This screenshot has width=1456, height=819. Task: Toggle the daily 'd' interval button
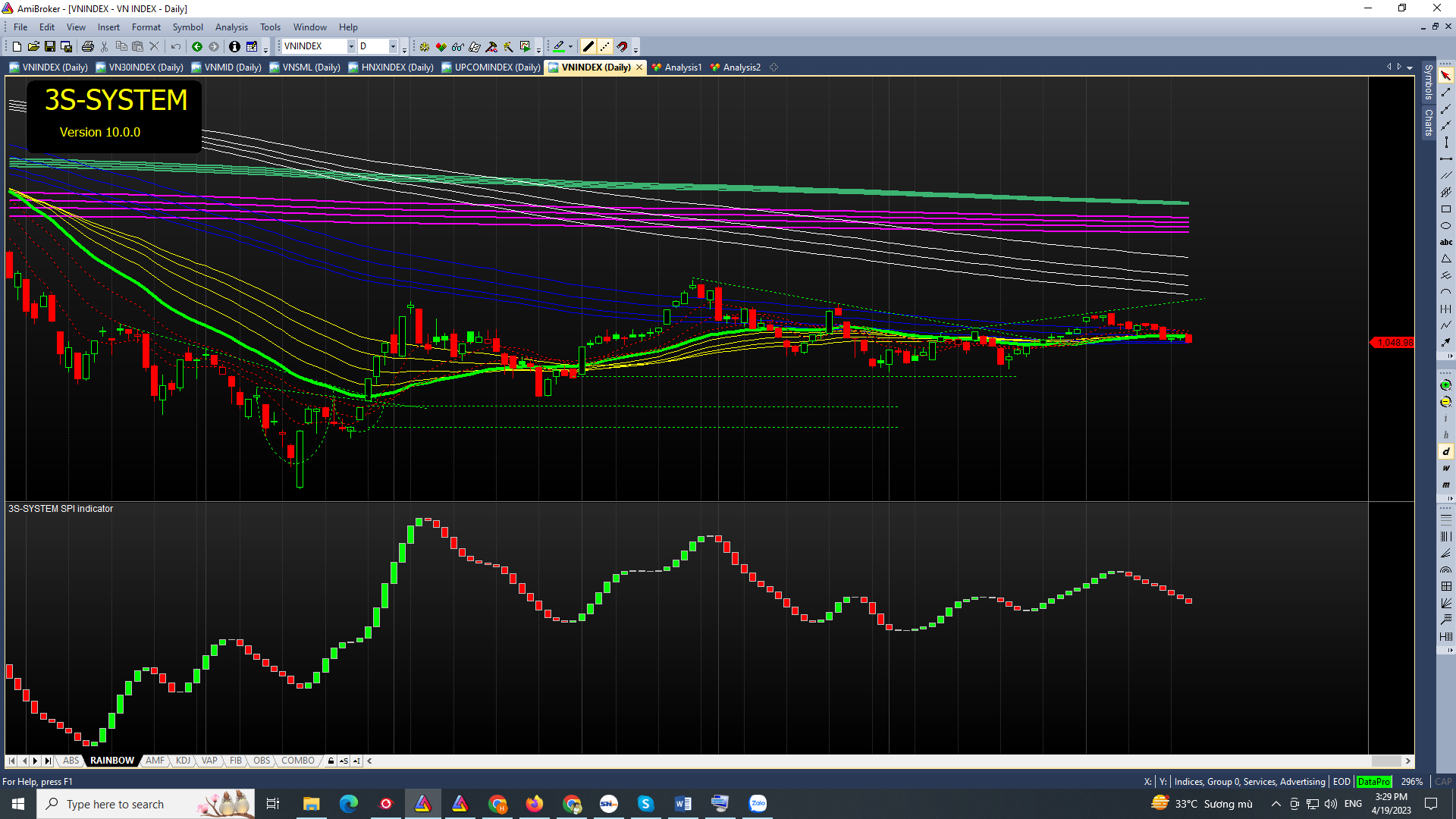(x=1445, y=451)
